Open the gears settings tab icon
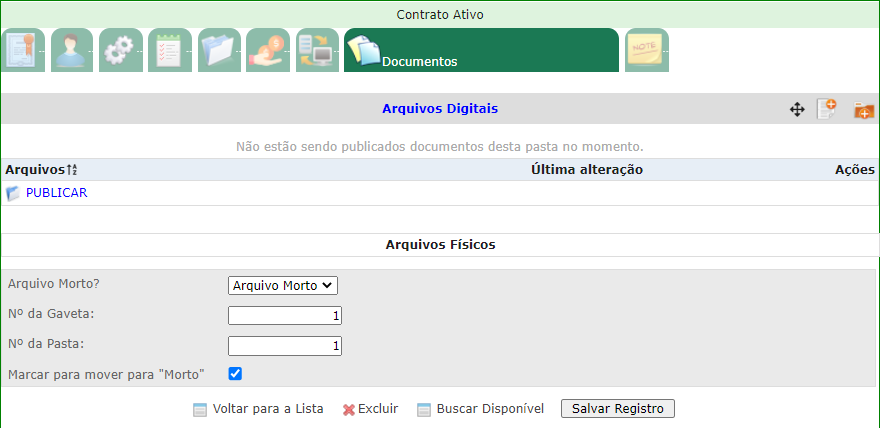880x428 pixels. [x=121, y=50]
